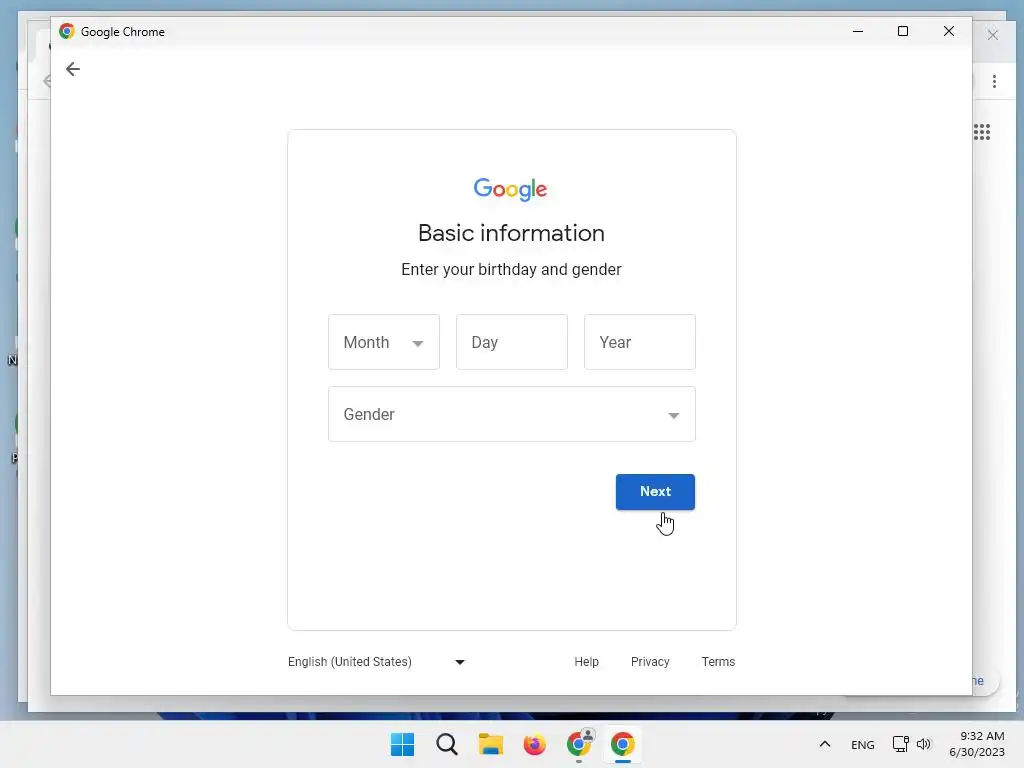
Task: Open the three-dot Chrome menu in background window
Action: 994,82
